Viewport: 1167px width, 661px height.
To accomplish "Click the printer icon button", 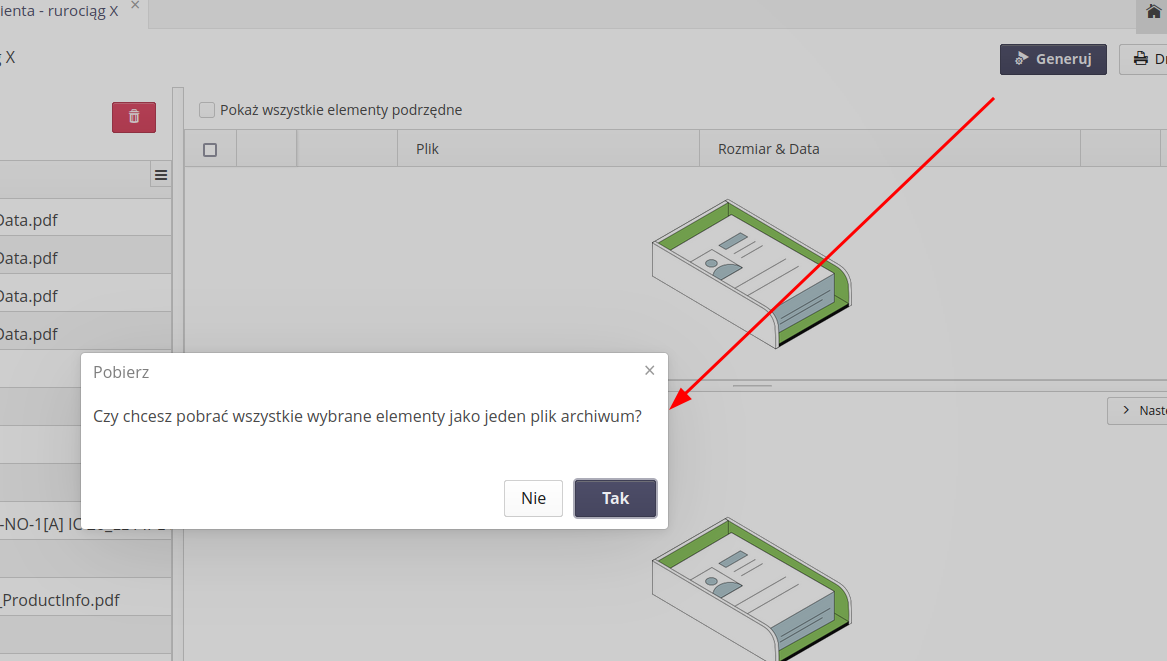I will click(1142, 59).
